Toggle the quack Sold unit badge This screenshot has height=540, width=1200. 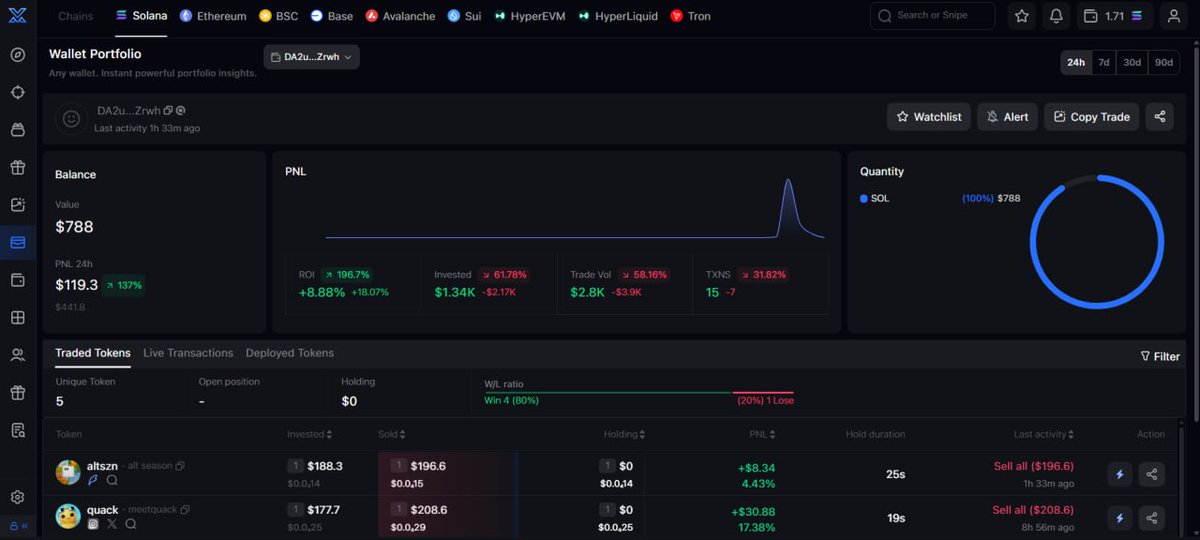398,510
